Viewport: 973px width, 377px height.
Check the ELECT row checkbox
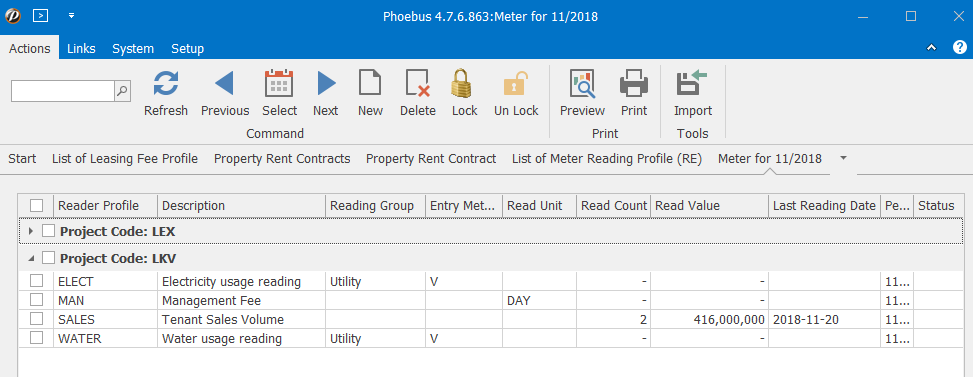click(37, 281)
